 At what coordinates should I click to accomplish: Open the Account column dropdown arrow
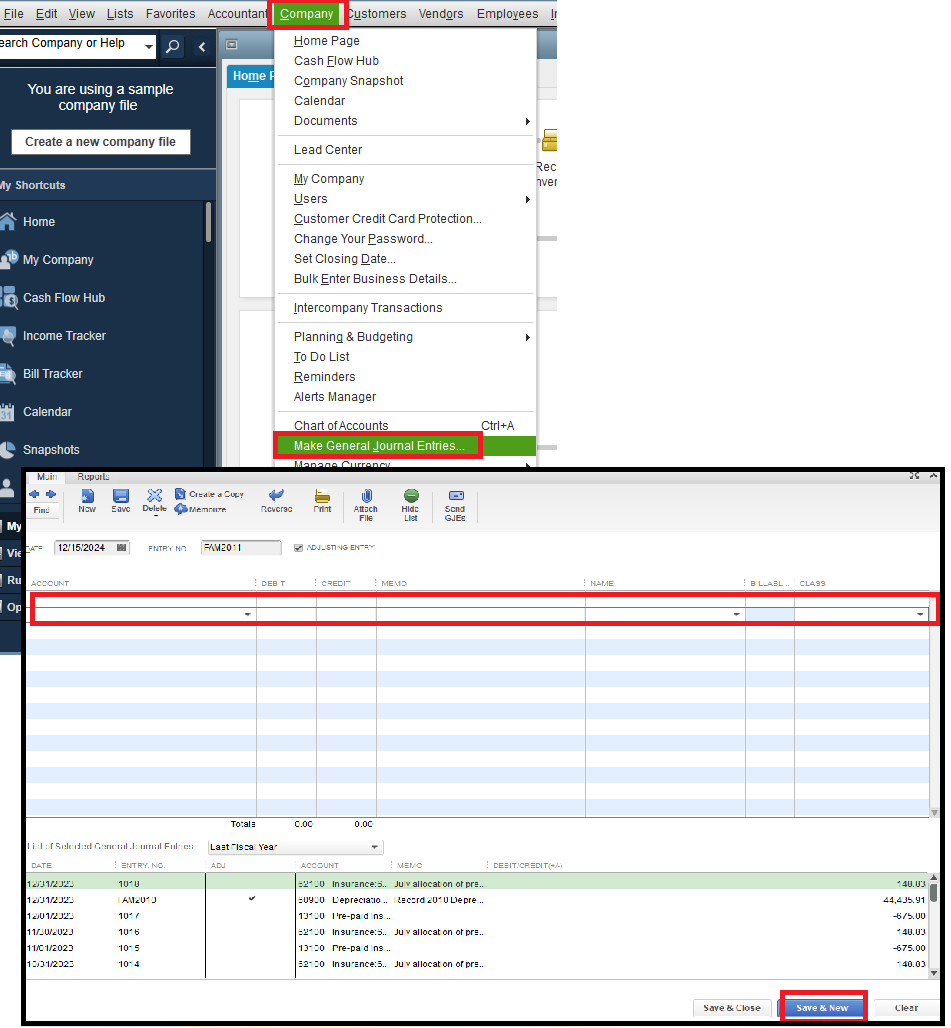(x=248, y=614)
